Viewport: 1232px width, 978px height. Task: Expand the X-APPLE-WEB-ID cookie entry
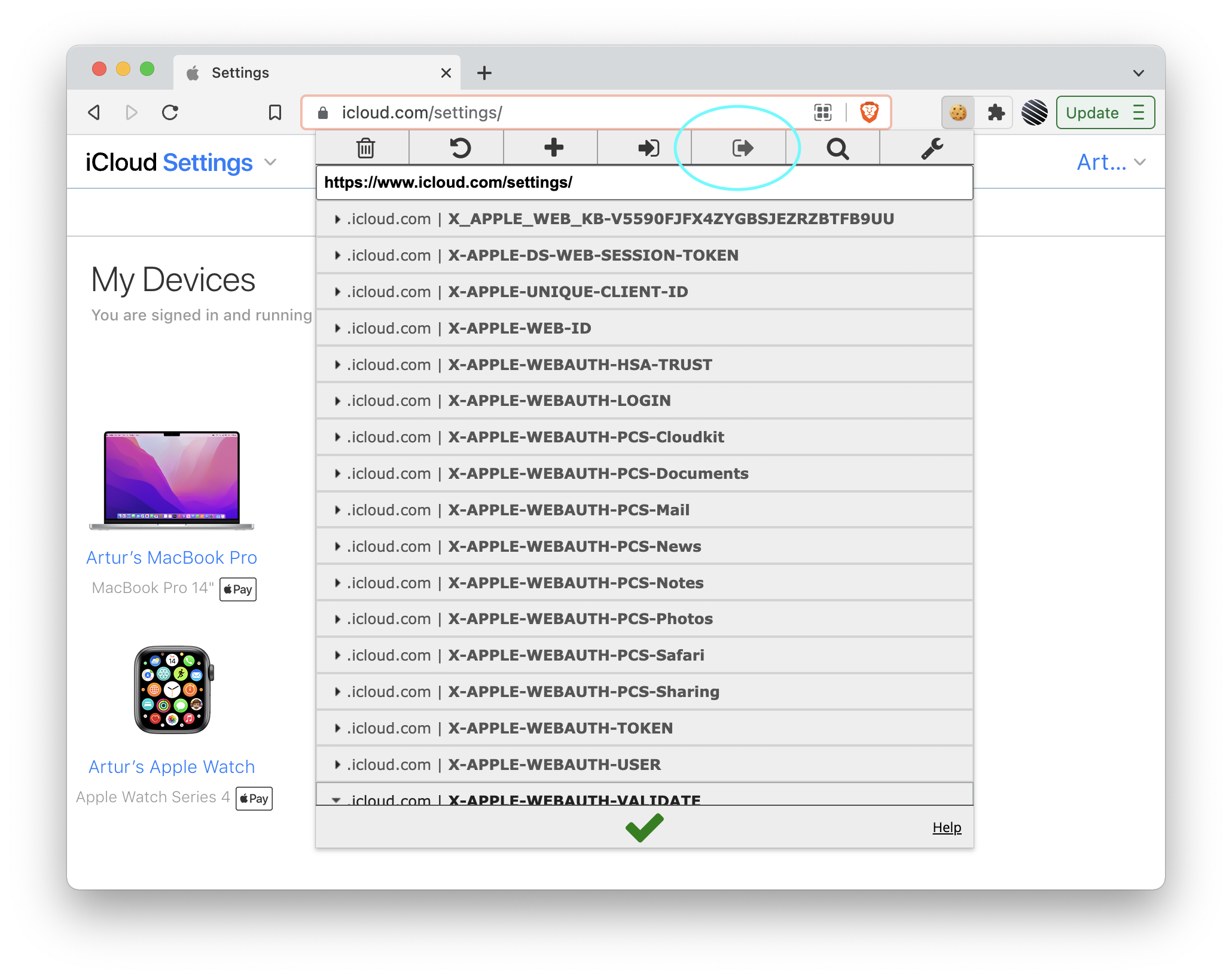[519, 328]
